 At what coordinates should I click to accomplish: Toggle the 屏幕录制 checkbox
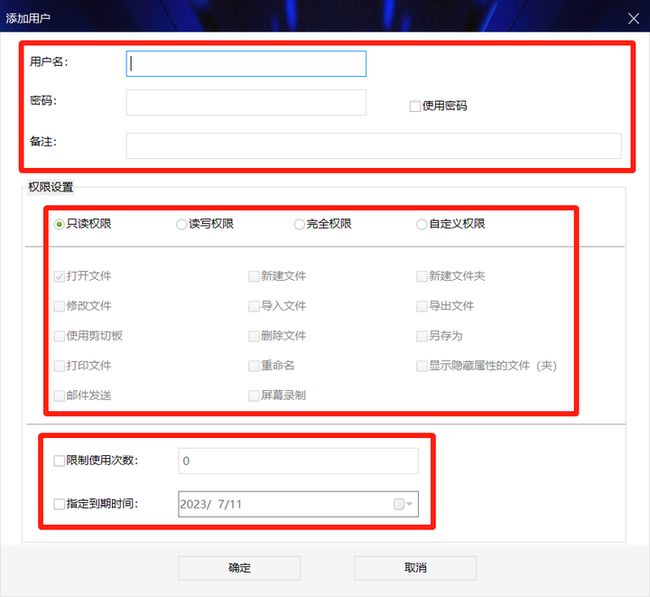(254, 396)
